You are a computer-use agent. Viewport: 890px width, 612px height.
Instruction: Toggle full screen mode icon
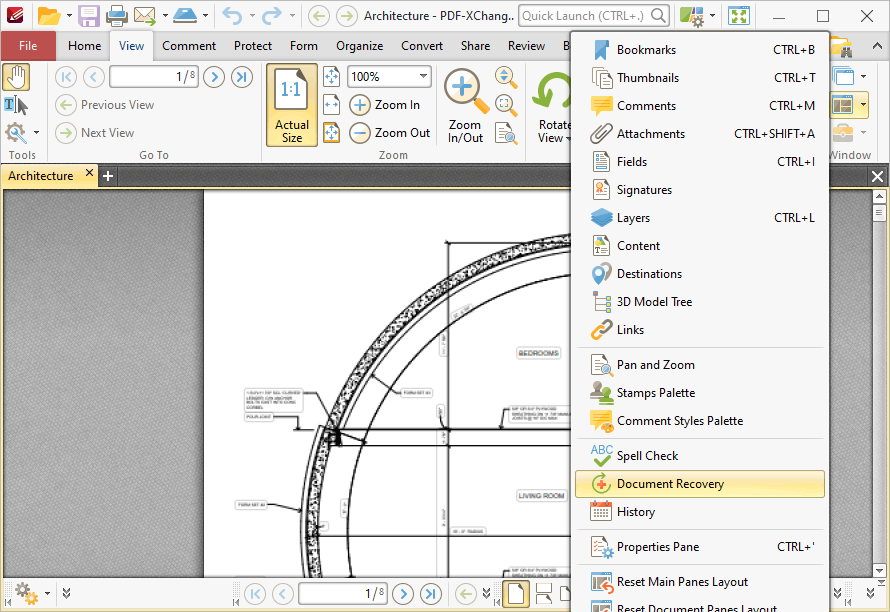(x=739, y=16)
